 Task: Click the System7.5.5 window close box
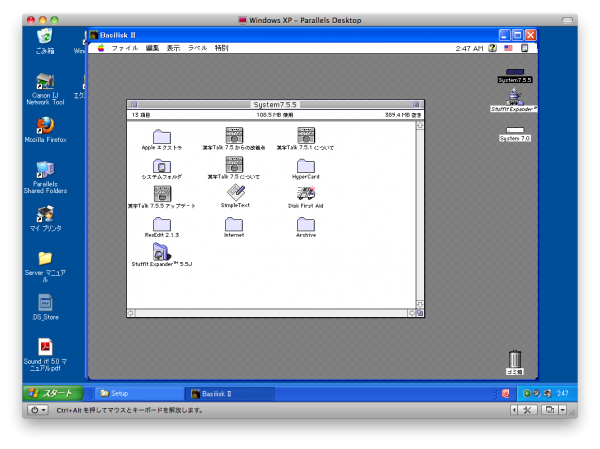pyautogui.click(x=134, y=104)
